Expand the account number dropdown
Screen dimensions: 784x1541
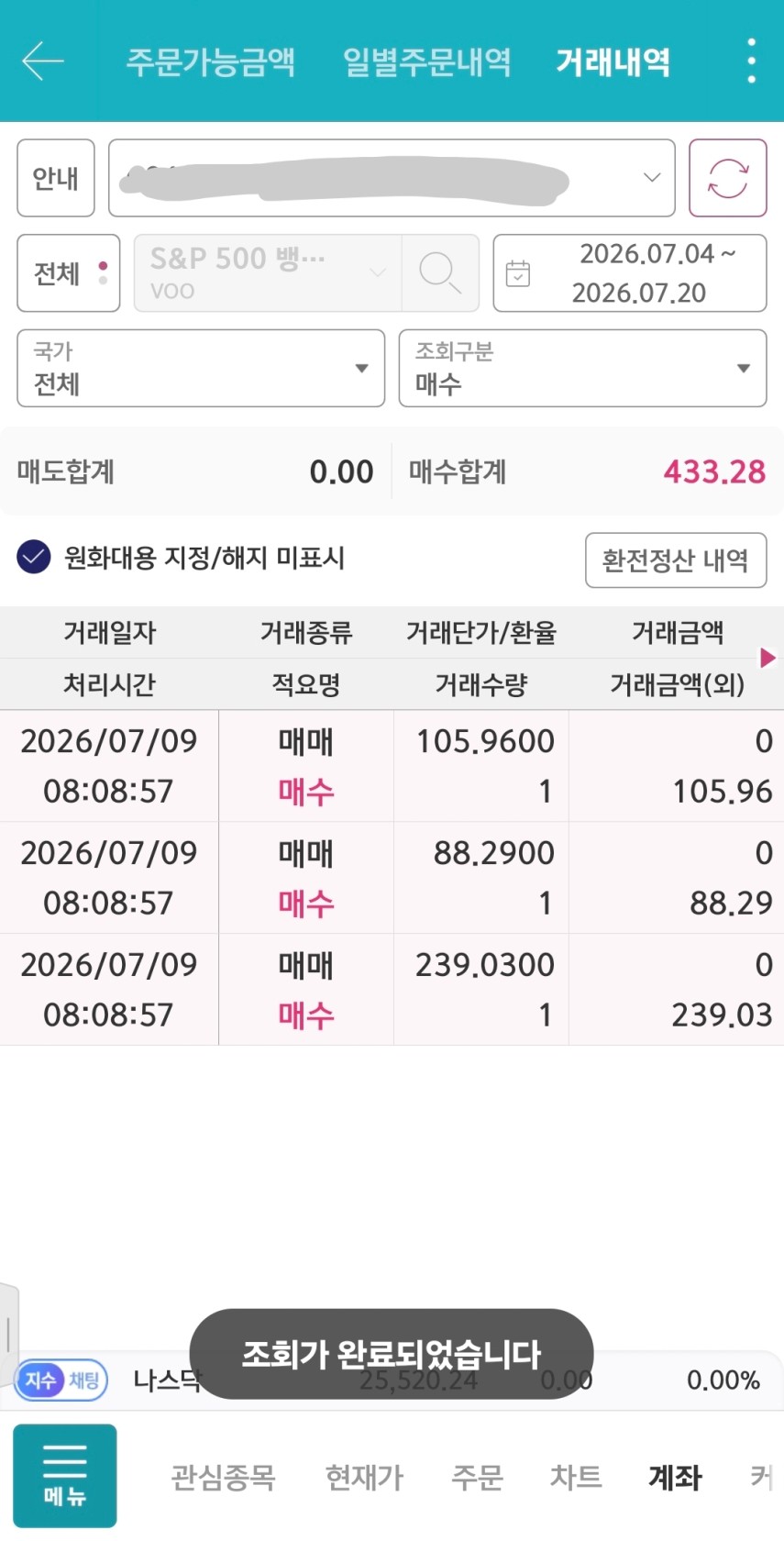[x=392, y=178]
